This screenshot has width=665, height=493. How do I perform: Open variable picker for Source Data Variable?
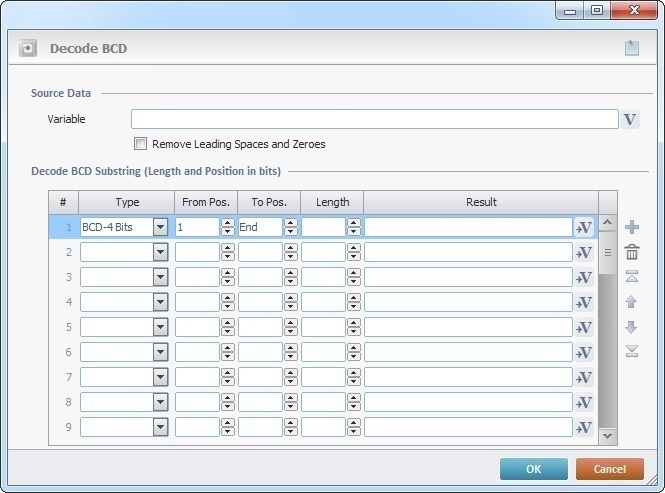pyautogui.click(x=630, y=120)
